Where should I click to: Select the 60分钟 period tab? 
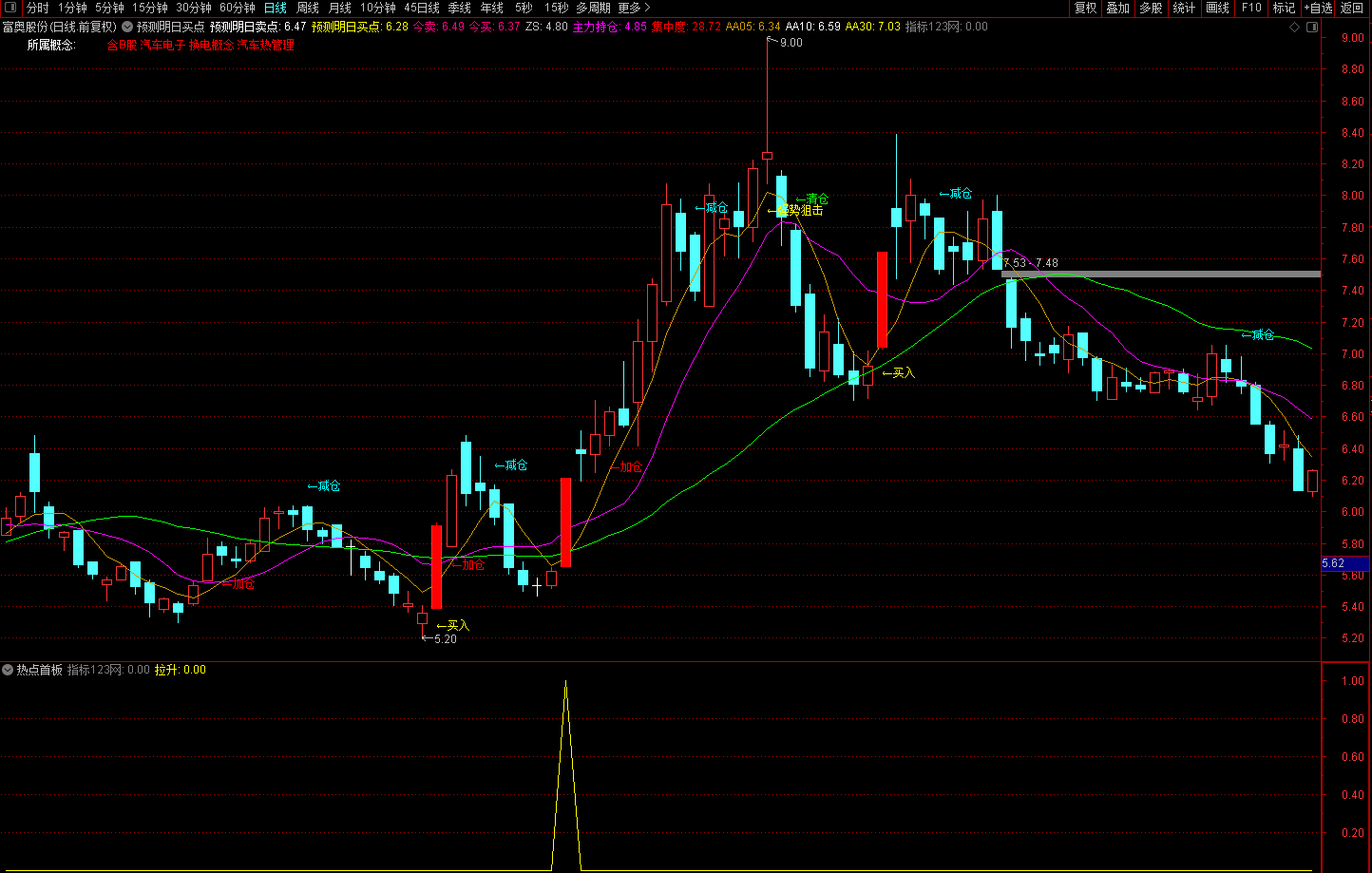pos(238,8)
